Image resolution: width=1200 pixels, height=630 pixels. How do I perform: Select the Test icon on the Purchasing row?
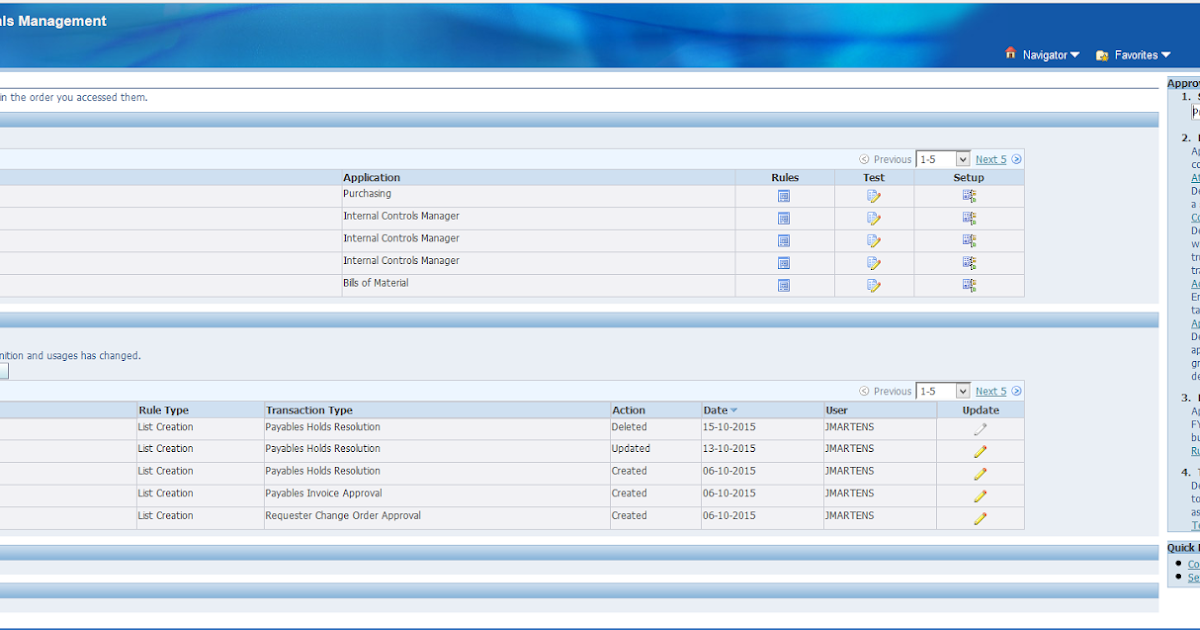pyautogui.click(x=874, y=194)
